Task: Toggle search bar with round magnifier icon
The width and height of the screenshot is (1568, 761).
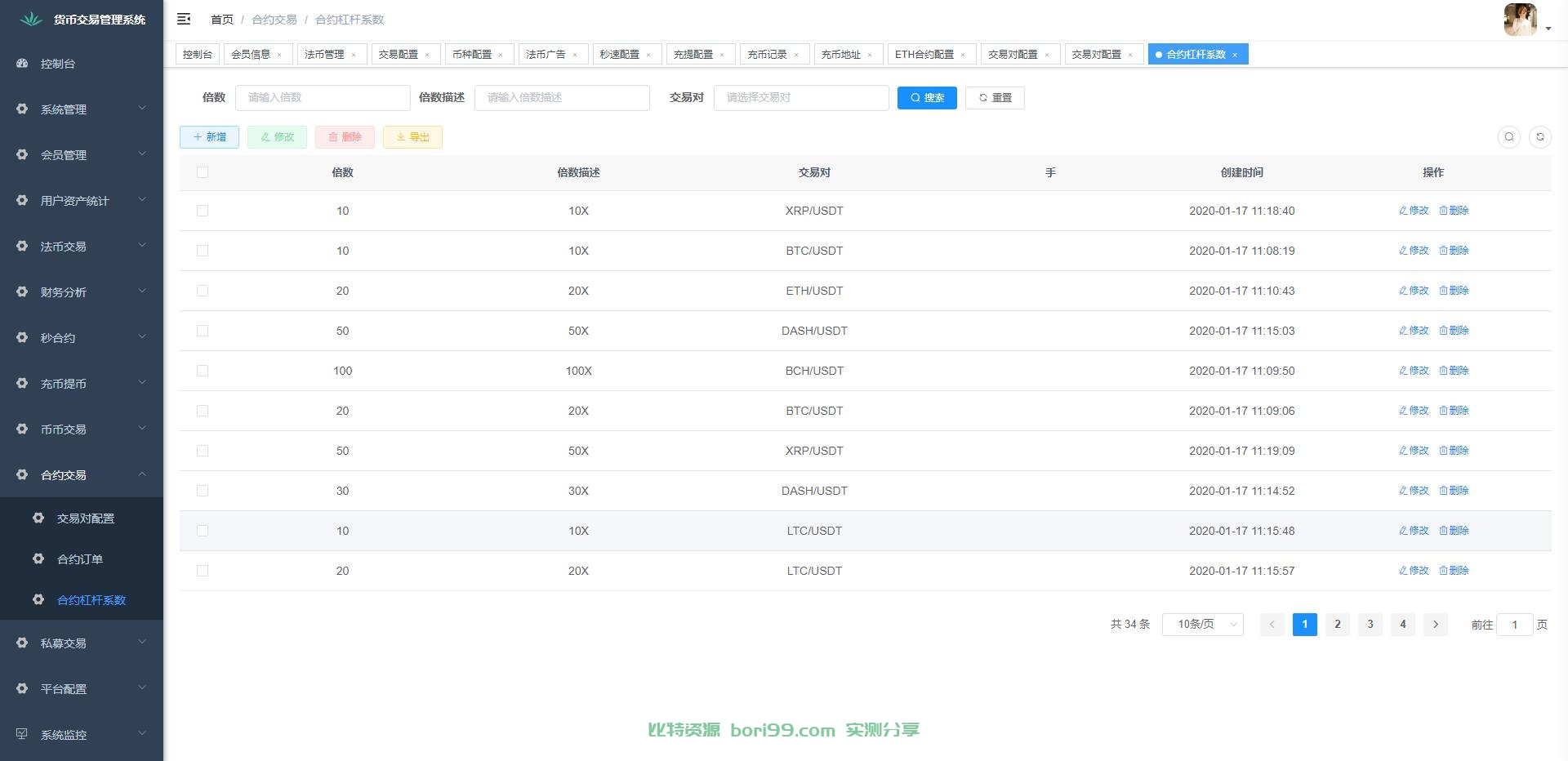Action: pyautogui.click(x=1509, y=137)
